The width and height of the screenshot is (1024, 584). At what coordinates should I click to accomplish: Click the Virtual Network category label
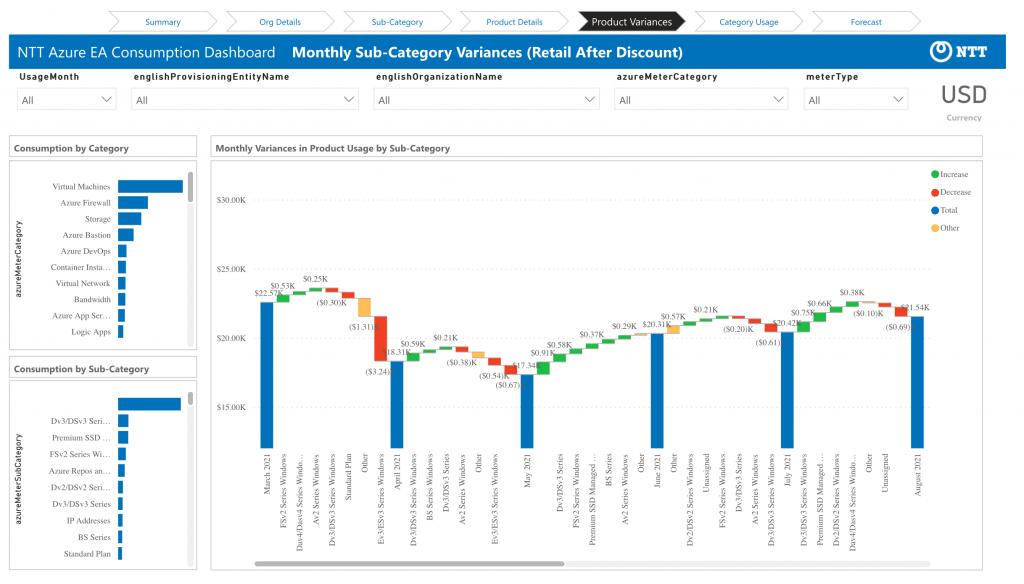point(83,284)
